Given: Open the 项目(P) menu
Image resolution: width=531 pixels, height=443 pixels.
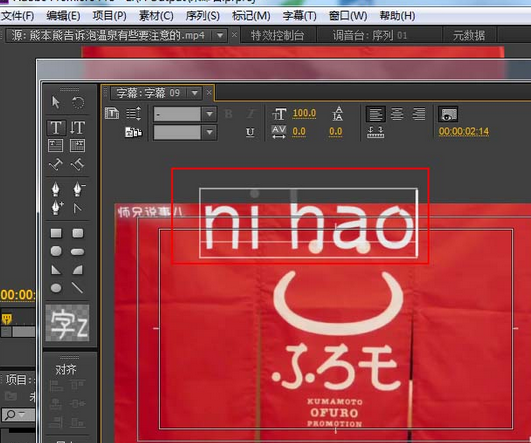Looking at the screenshot, I should pyautogui.click(x=109, y=16).
